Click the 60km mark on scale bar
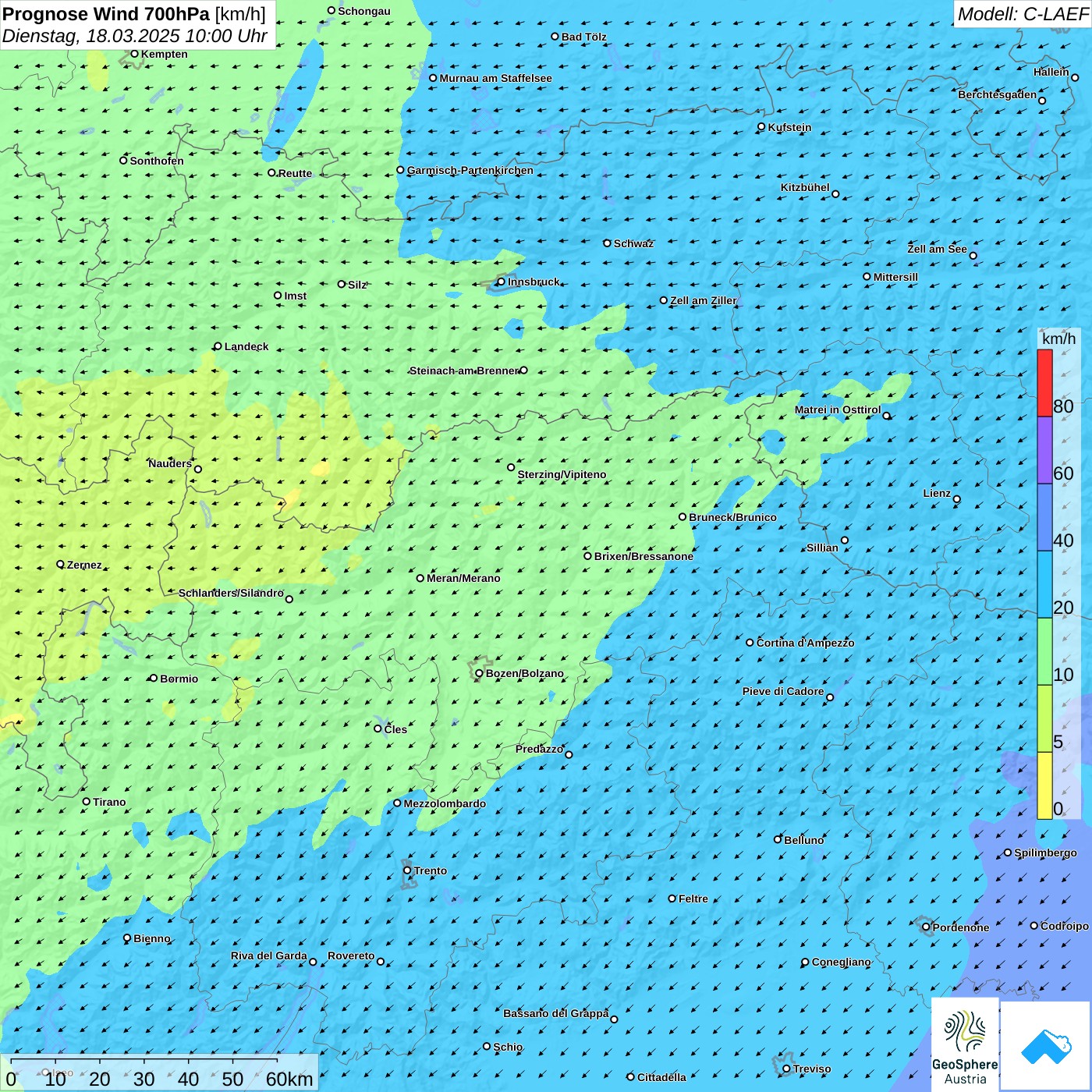Image resolution: width=1092 pixels, height=1092 pixels. click(x=289, y=1079)
